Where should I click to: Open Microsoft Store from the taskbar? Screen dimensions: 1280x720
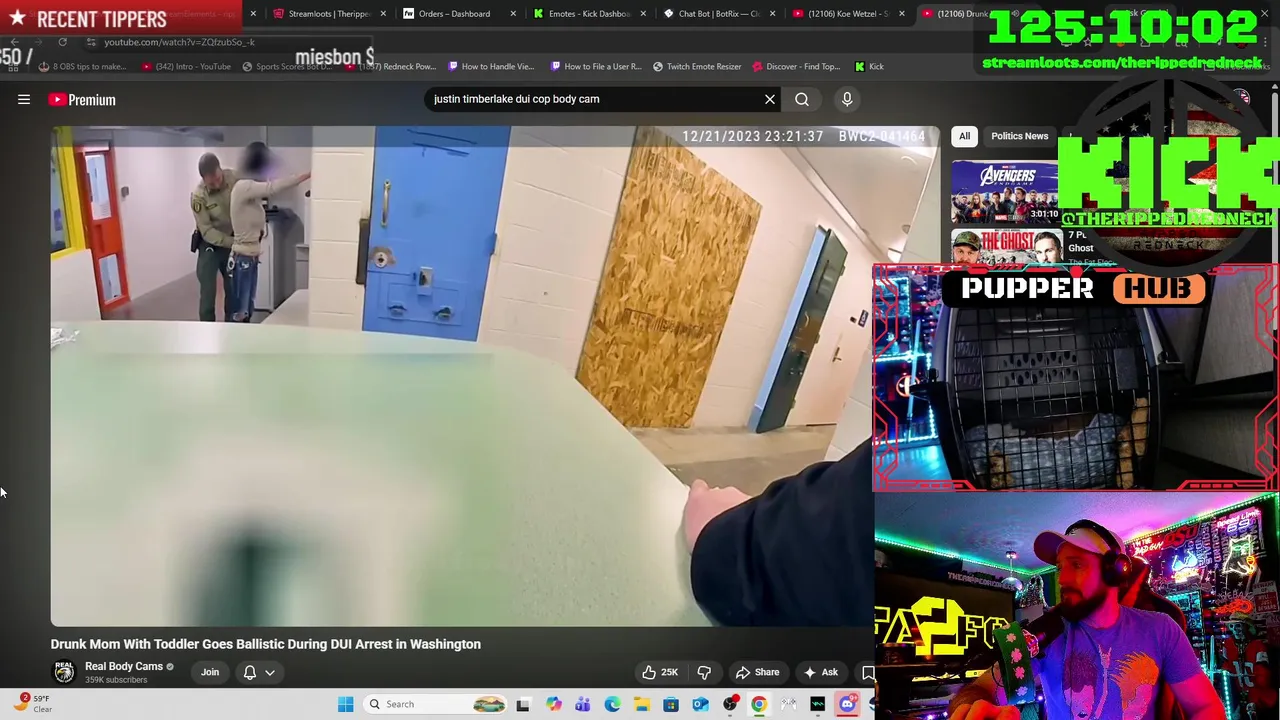click(671, 704)
